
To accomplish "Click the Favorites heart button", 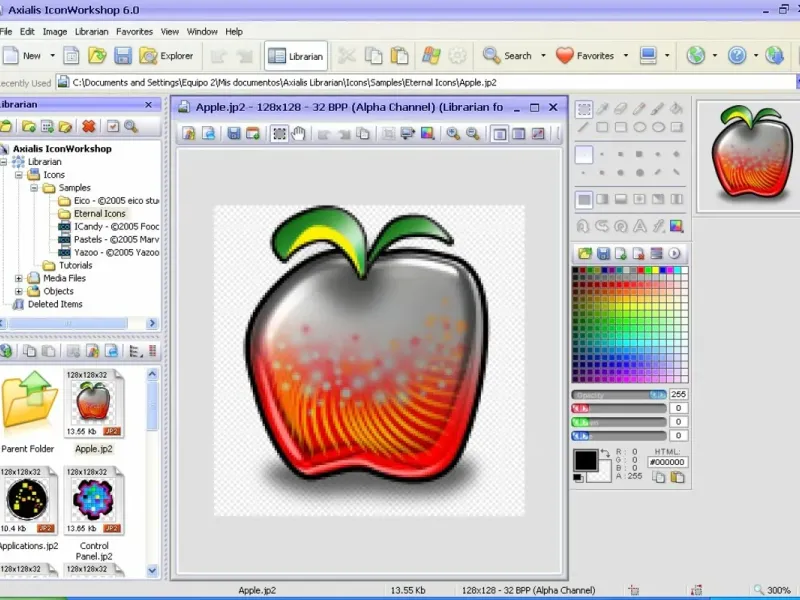I will coord(585,56).
